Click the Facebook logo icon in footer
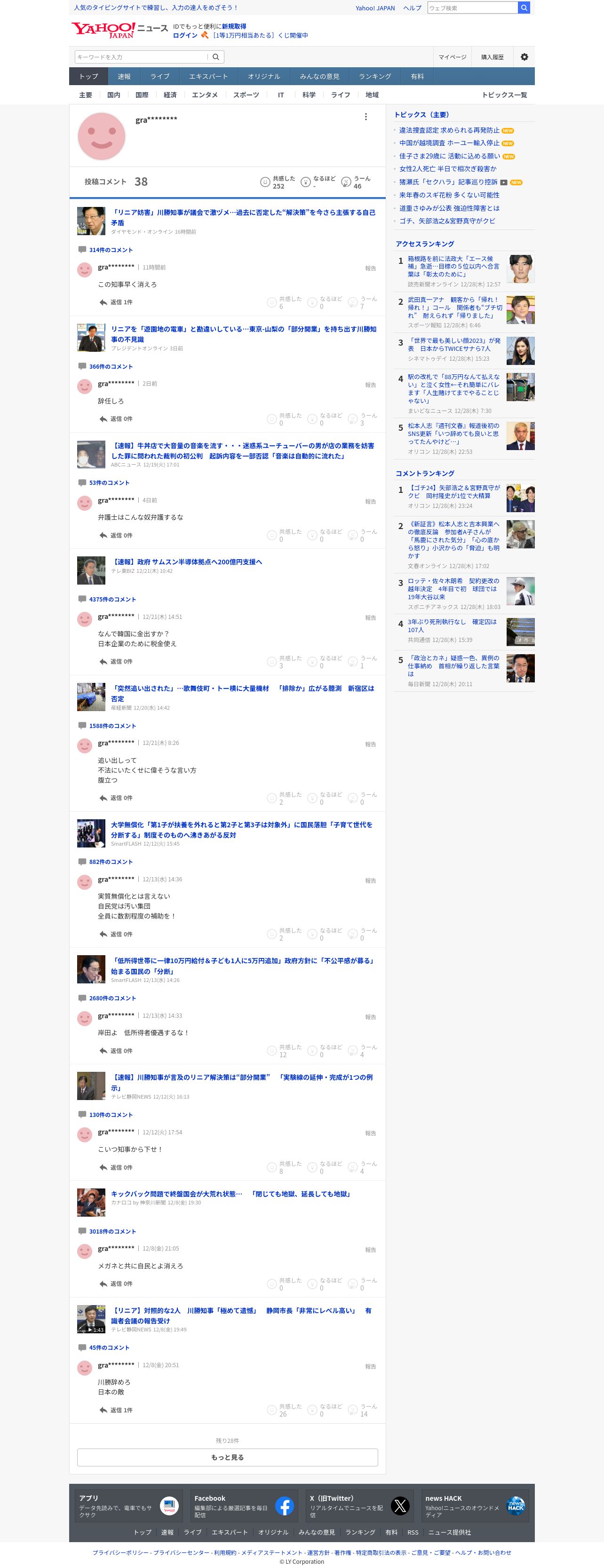The width and height of the screenshot is (604, 1568). pyautogui.click(x=284, y=1506)
